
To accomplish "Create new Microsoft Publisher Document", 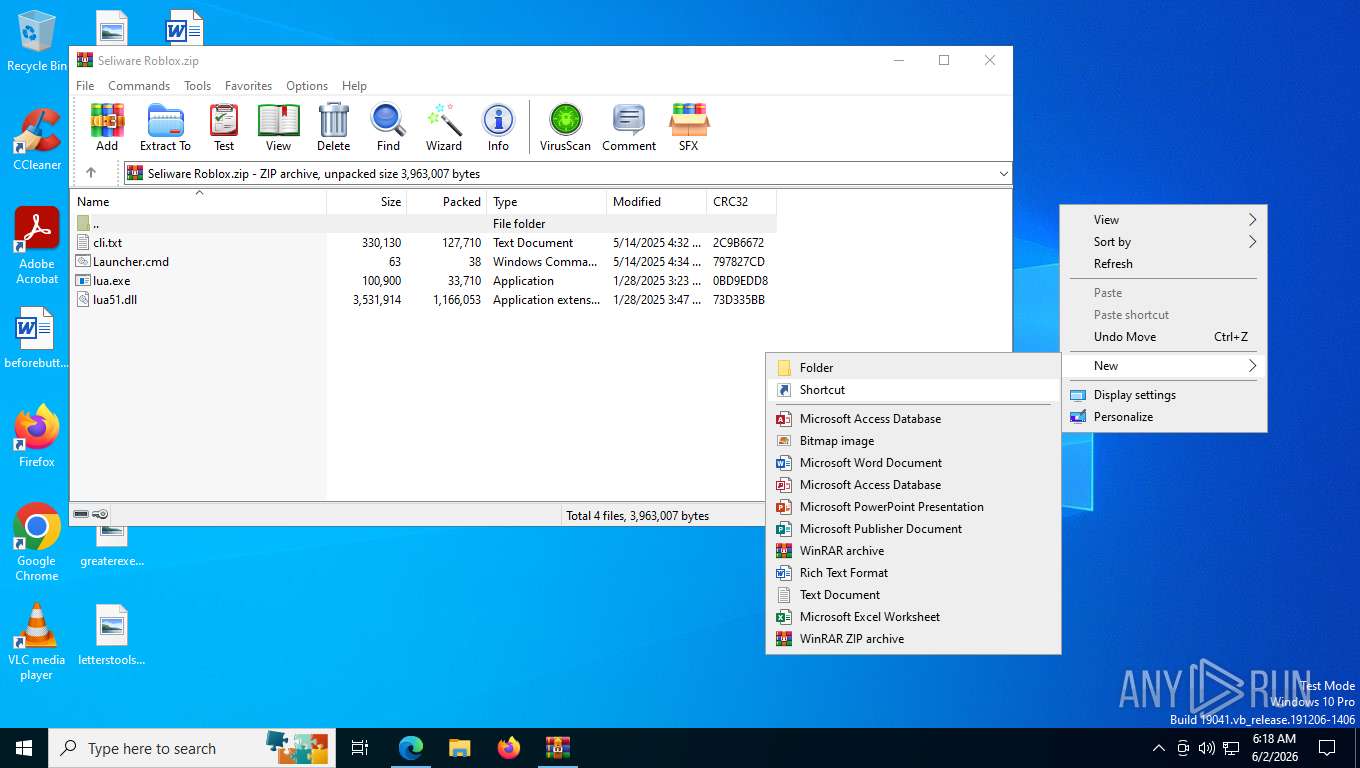I will (913, 529).
